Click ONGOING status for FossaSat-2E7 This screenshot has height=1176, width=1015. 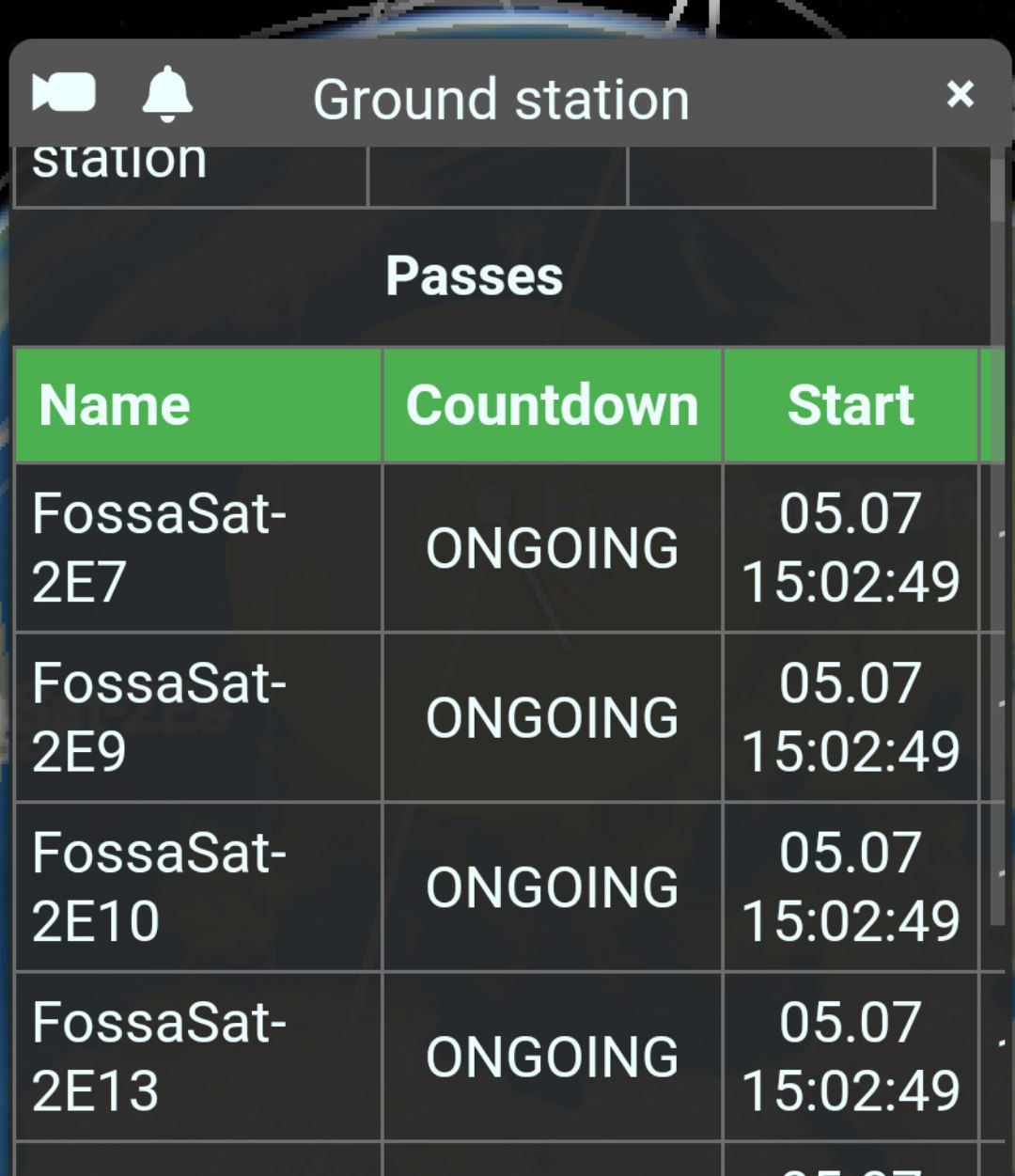[x=552, y=548]
